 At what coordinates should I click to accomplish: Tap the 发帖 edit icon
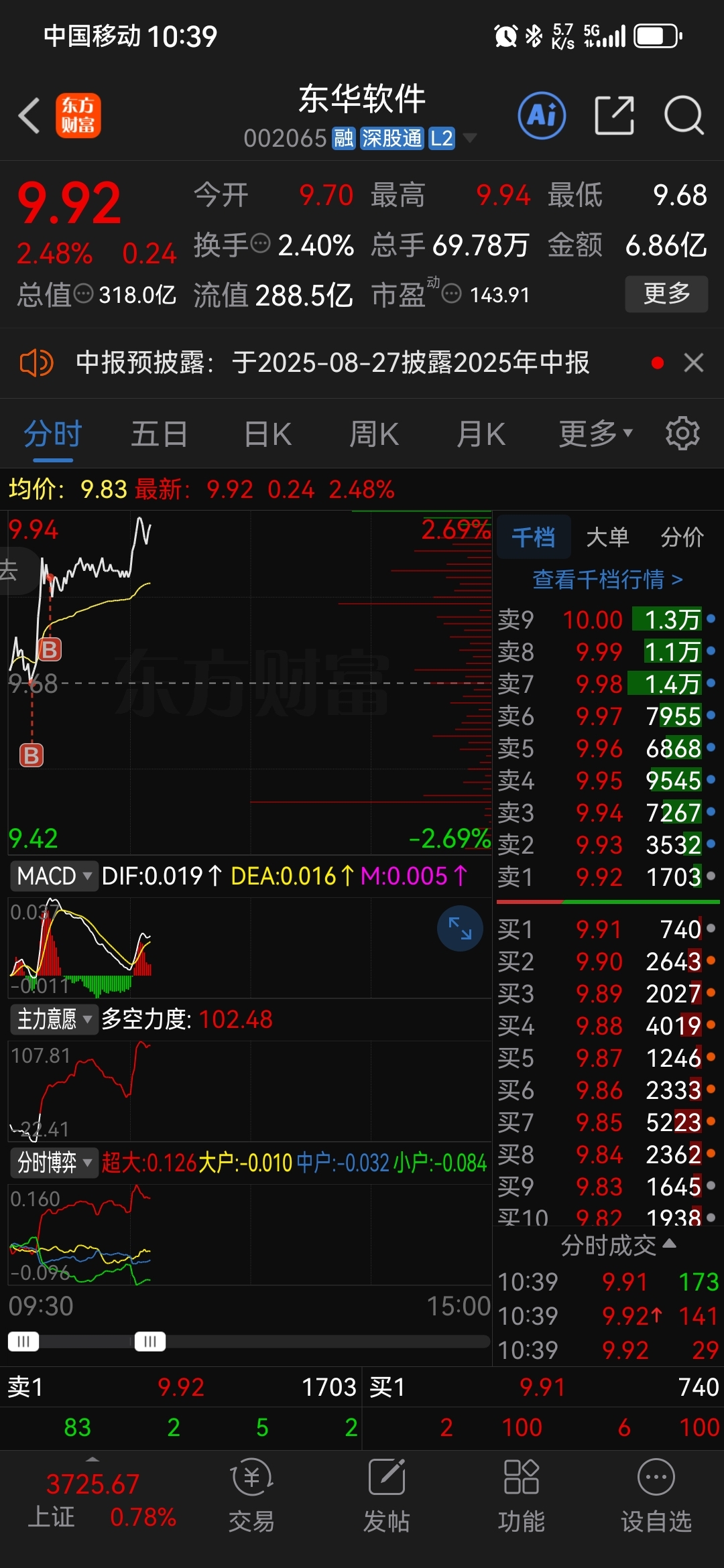pyautogui.click(x=387, y=1477)
